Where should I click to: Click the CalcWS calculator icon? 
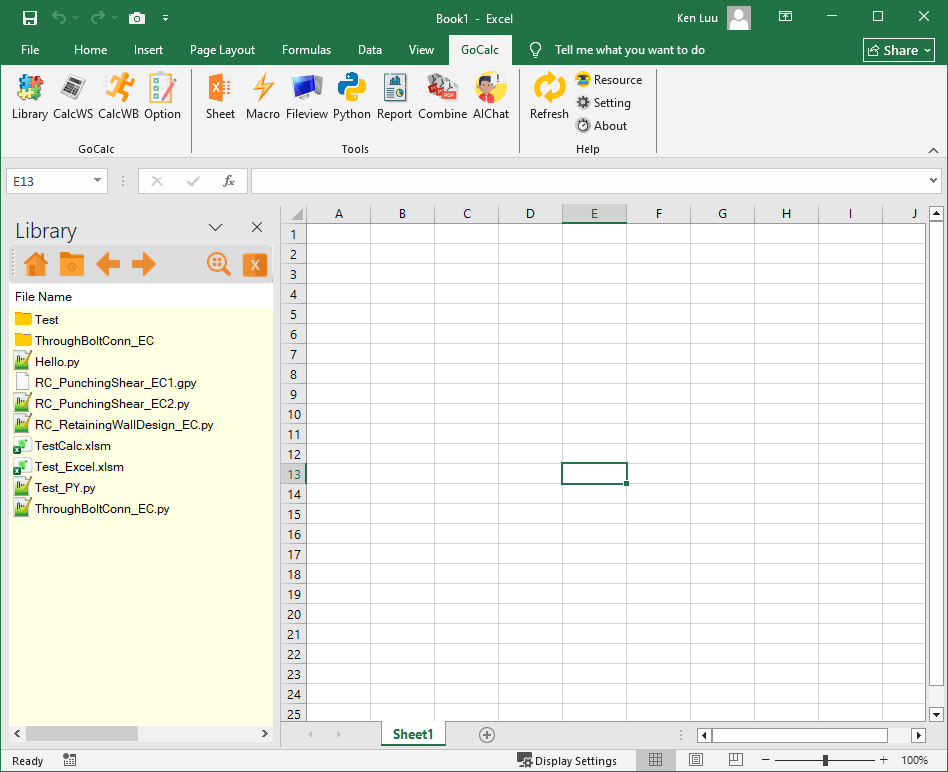[x=73, y=97]
